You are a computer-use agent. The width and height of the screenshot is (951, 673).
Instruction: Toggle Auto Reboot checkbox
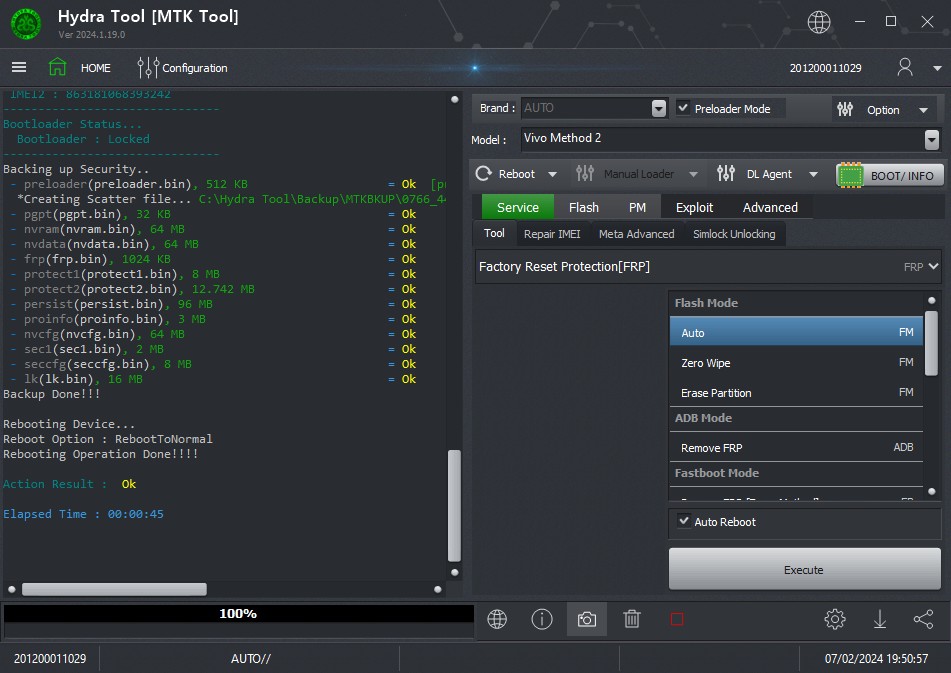point(684,521)
